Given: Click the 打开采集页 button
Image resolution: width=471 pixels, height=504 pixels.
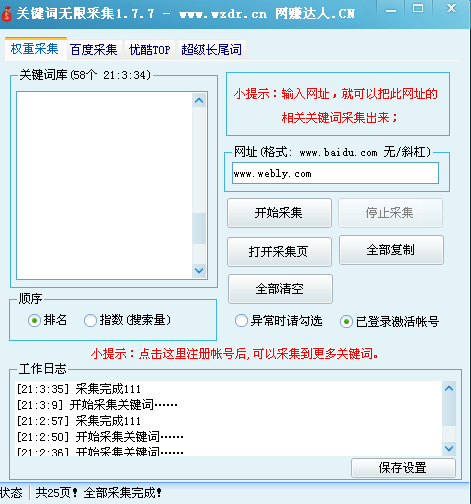Looking at the screenshot, I should click(x=279, y=252).
